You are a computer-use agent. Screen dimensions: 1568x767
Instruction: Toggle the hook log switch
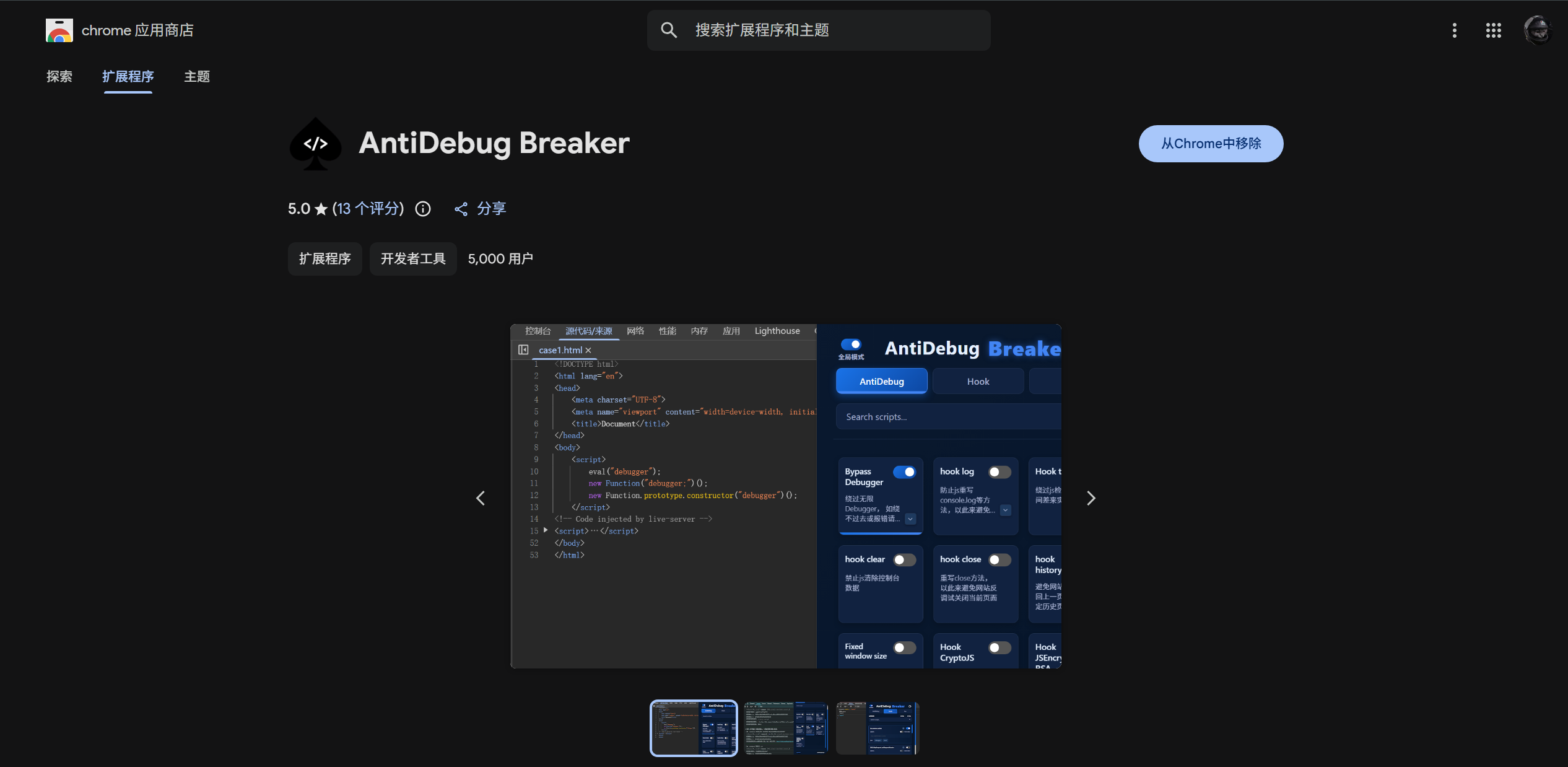click(x=1000, y=472)
